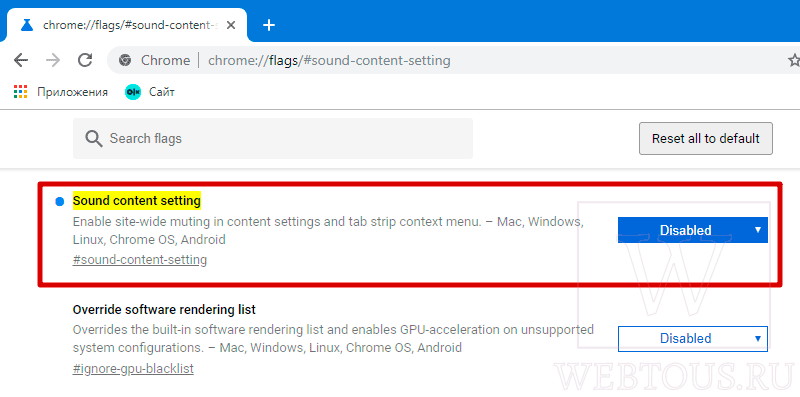
Task: Click the blue dot beside Sound content setting
Action: click(x=60, y=202)
